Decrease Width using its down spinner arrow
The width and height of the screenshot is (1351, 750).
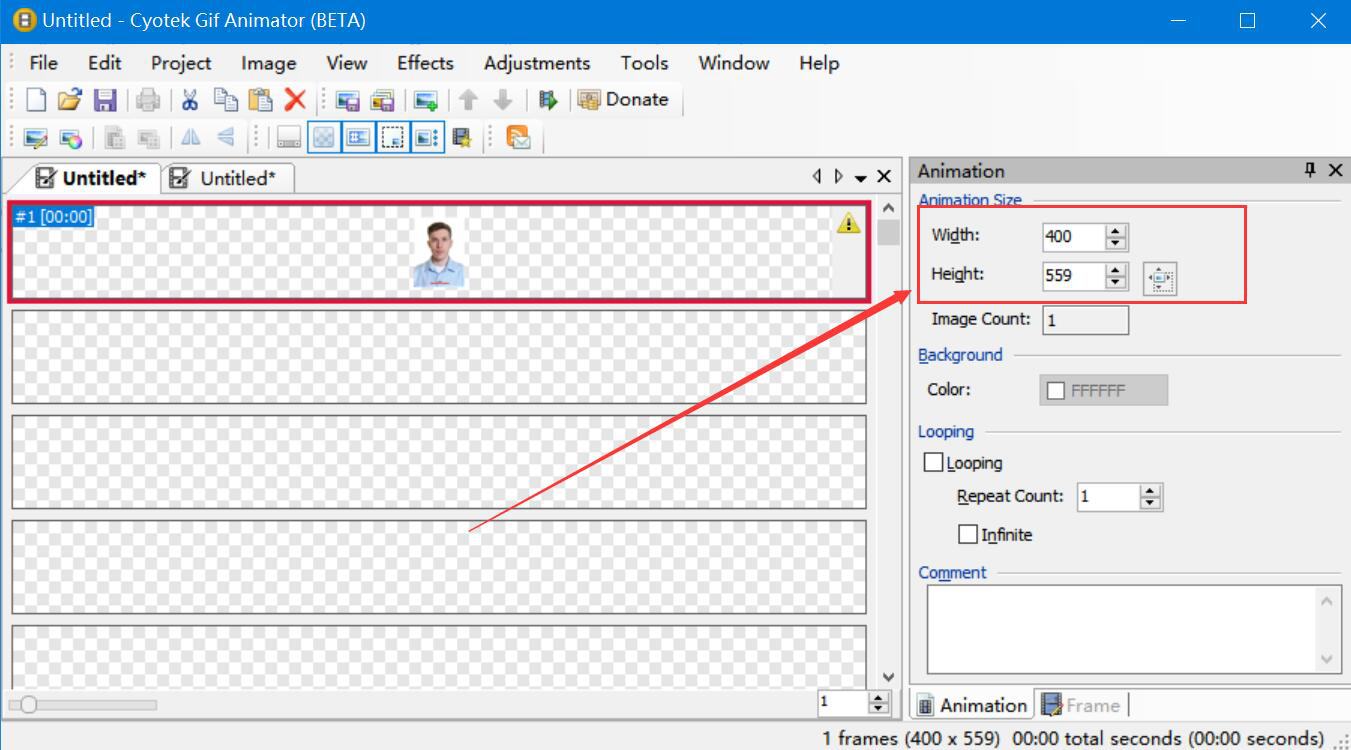(1117, 243)
